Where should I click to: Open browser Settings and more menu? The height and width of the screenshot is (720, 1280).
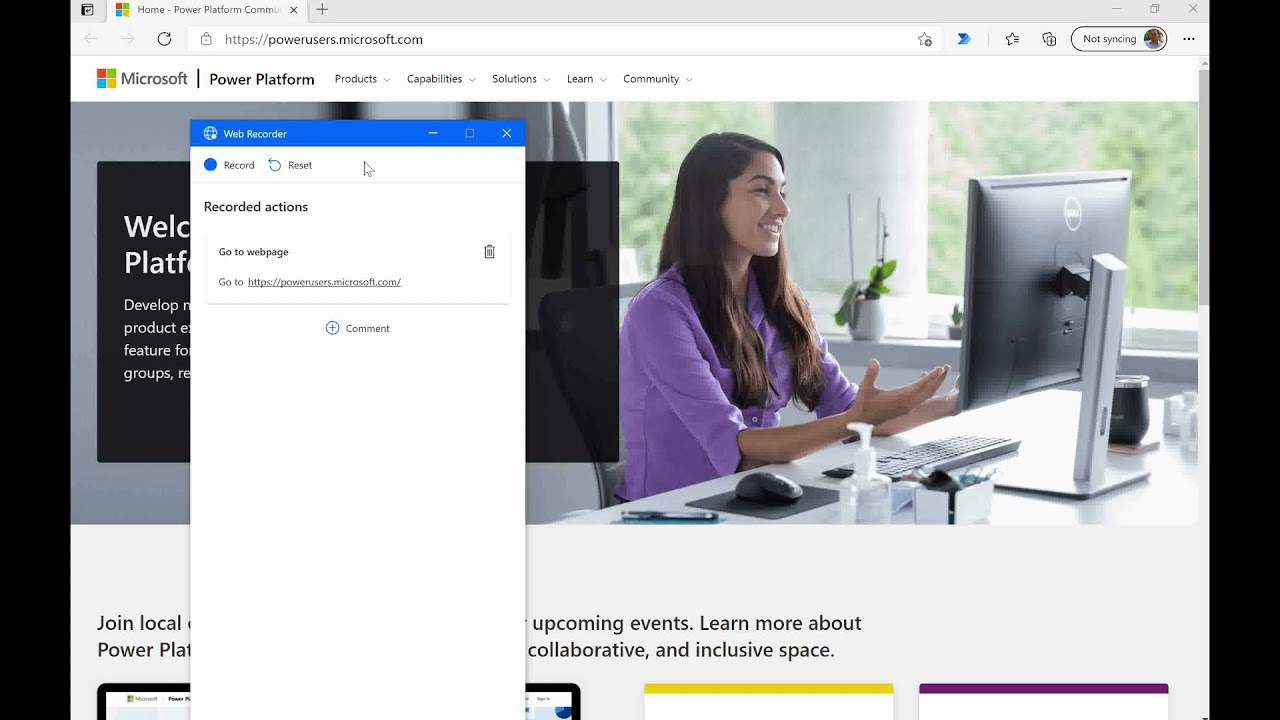(x=1189, y=39)
